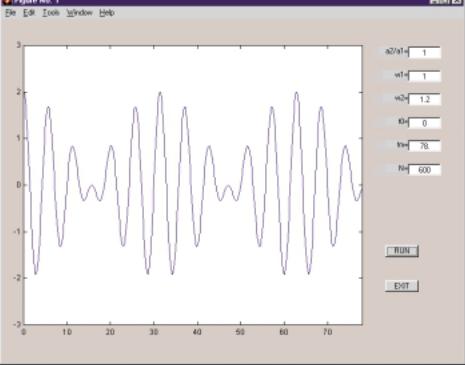The image size is (465, 365).
Task: Open the Tools menu
Action: pyautogui.click(x=51, y=13)
